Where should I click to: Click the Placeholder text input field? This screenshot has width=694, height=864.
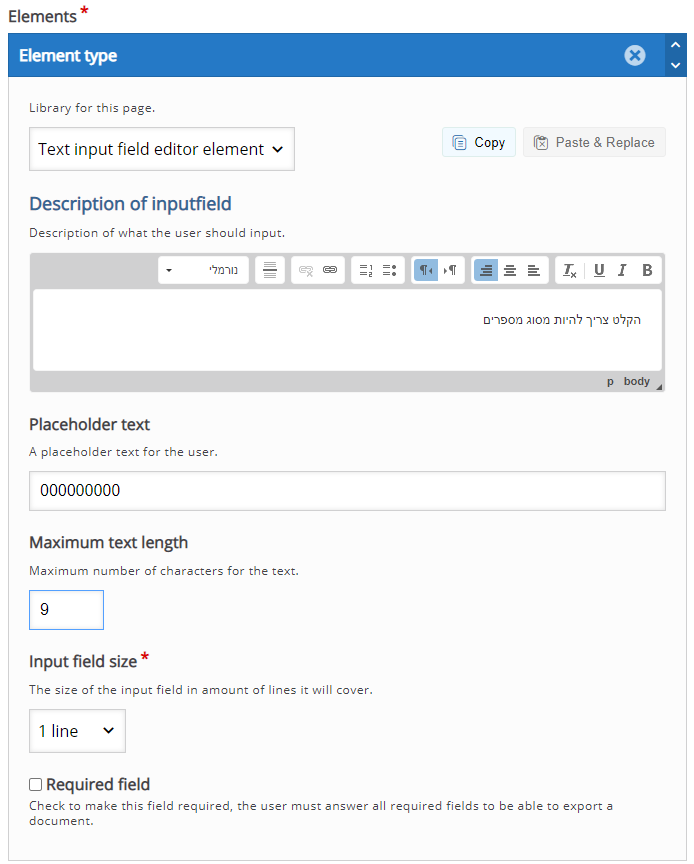pyautogui.click(x=347, y=491)
